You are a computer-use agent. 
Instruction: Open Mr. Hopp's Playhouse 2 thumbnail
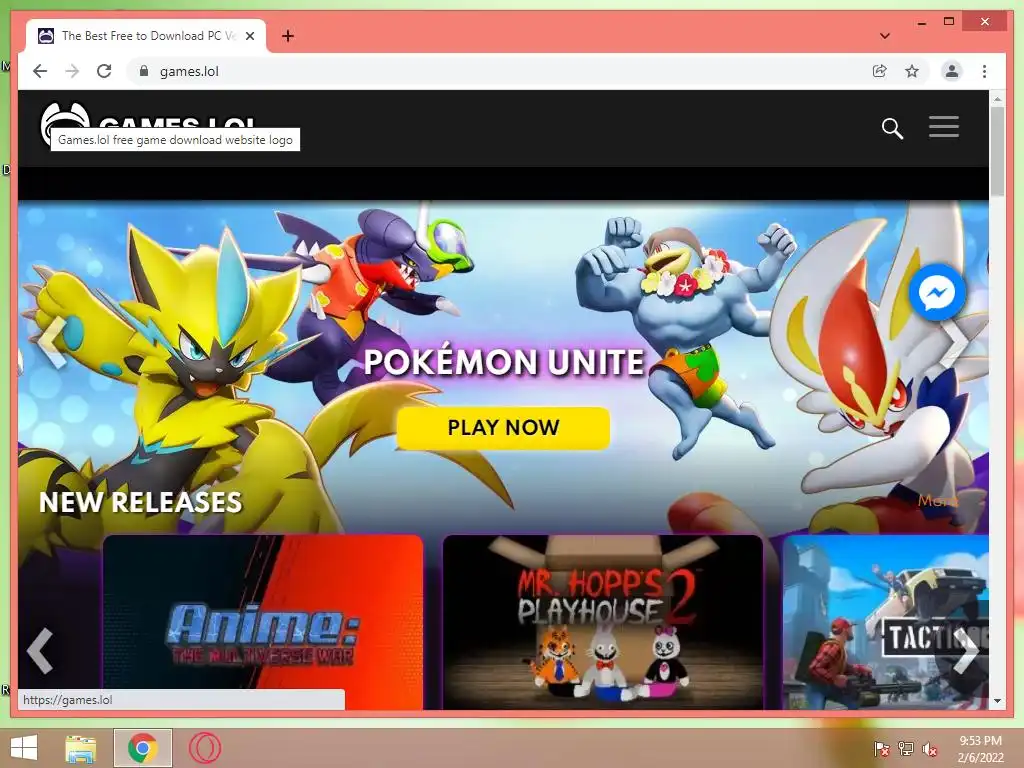pos(603,622)
